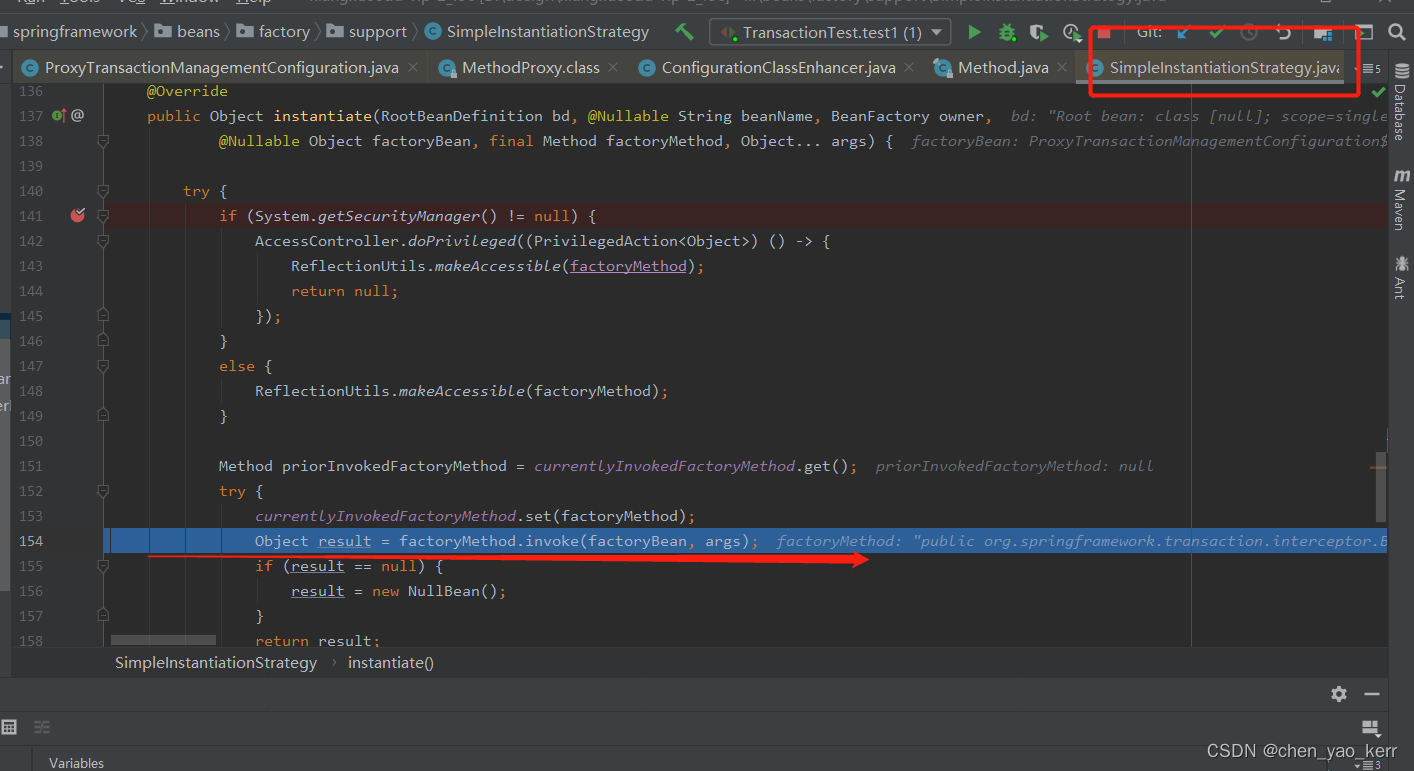This screenshot has height=771, width=1414.
Task: Click the factoryMethod link on line 143
Action: click(x=629, y=266)
